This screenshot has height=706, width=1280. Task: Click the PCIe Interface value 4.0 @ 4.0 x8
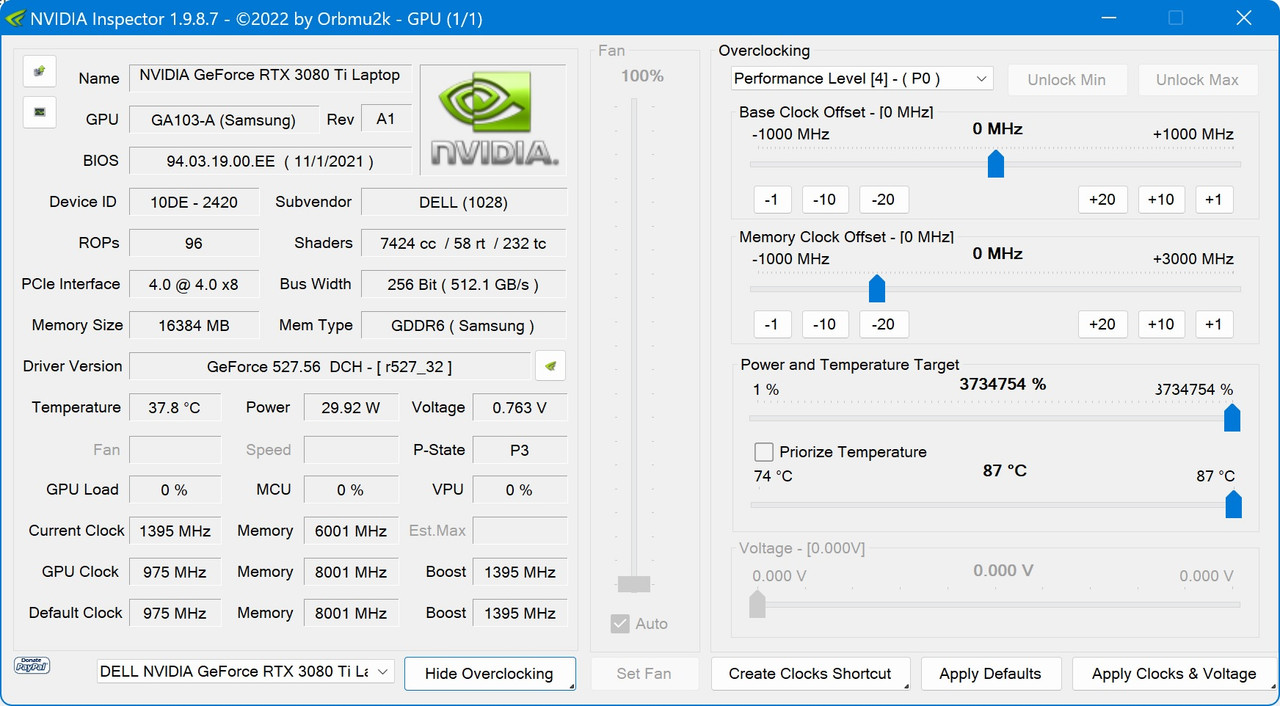point(194,284)
